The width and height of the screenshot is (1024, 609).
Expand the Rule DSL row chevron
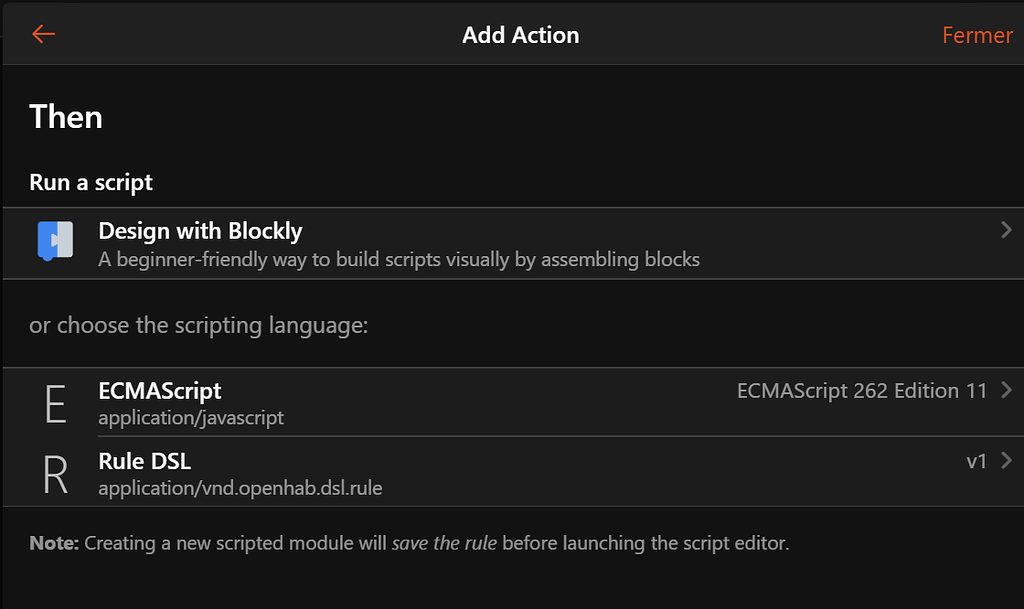[1009, 461]
